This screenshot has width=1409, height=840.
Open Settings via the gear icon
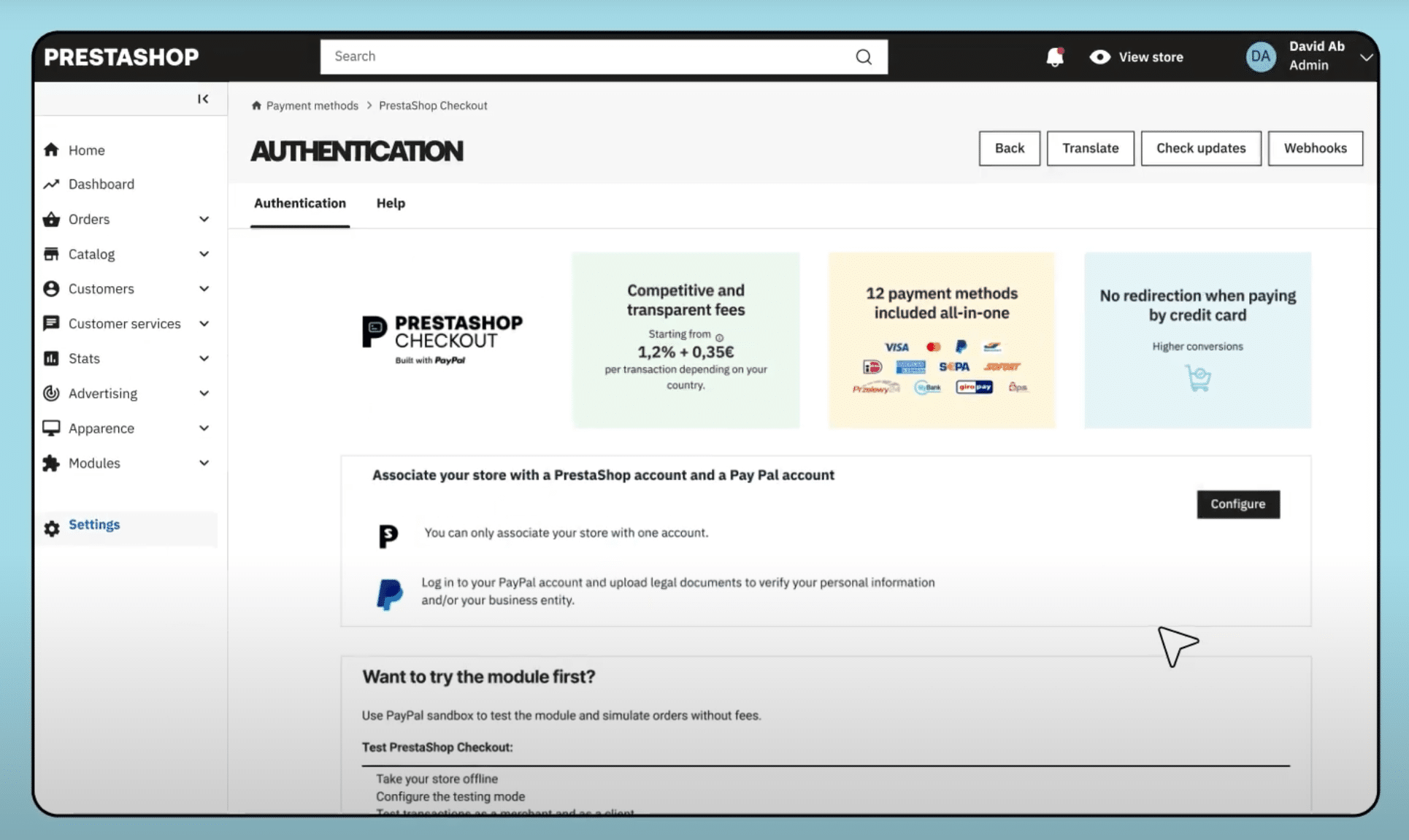(x=51, y=528)
